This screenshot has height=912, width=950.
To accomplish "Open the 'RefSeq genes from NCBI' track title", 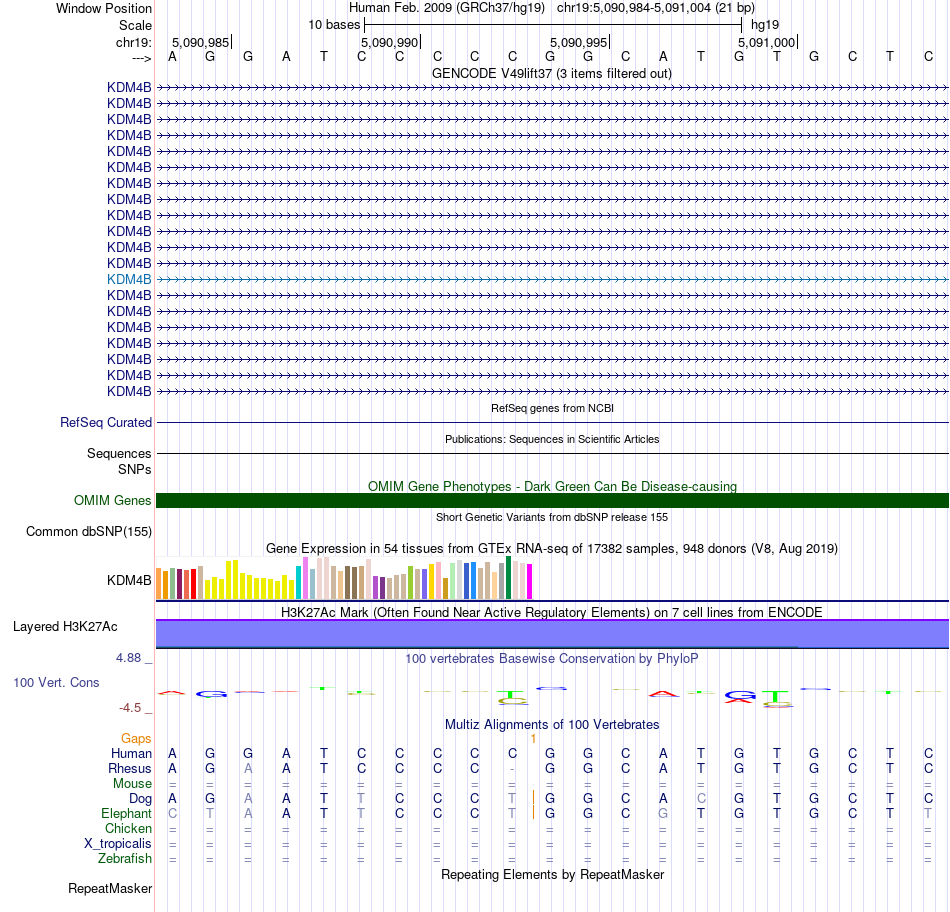I will coord(553,408).
